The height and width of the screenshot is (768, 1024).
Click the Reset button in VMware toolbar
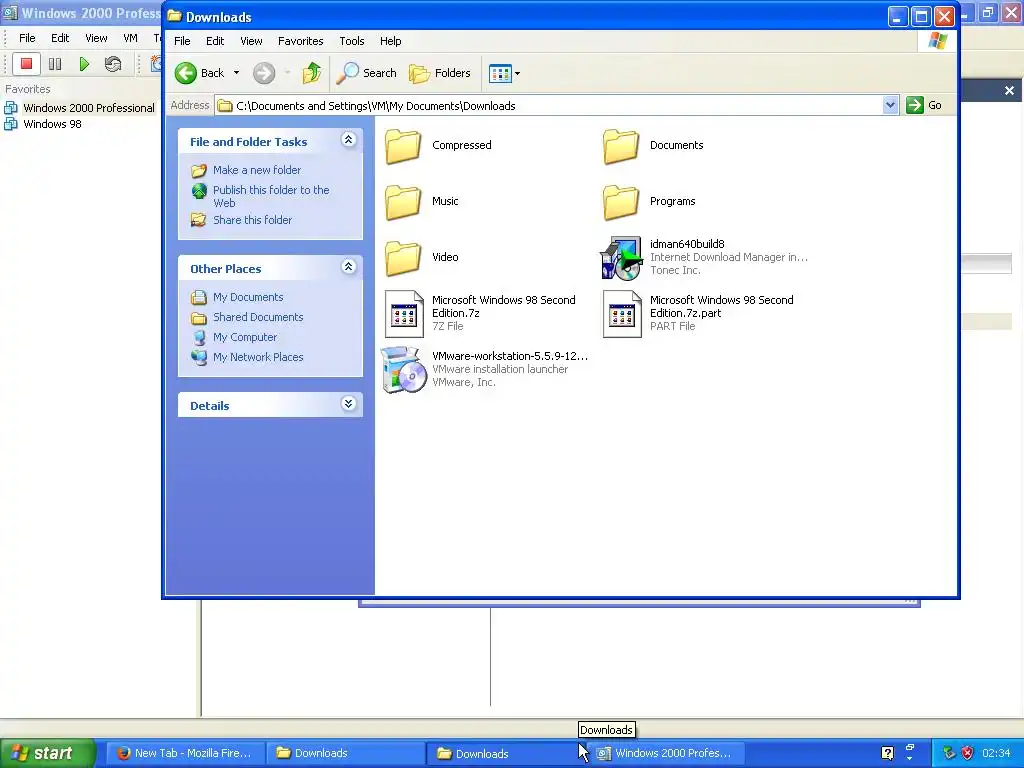[112, 63]
